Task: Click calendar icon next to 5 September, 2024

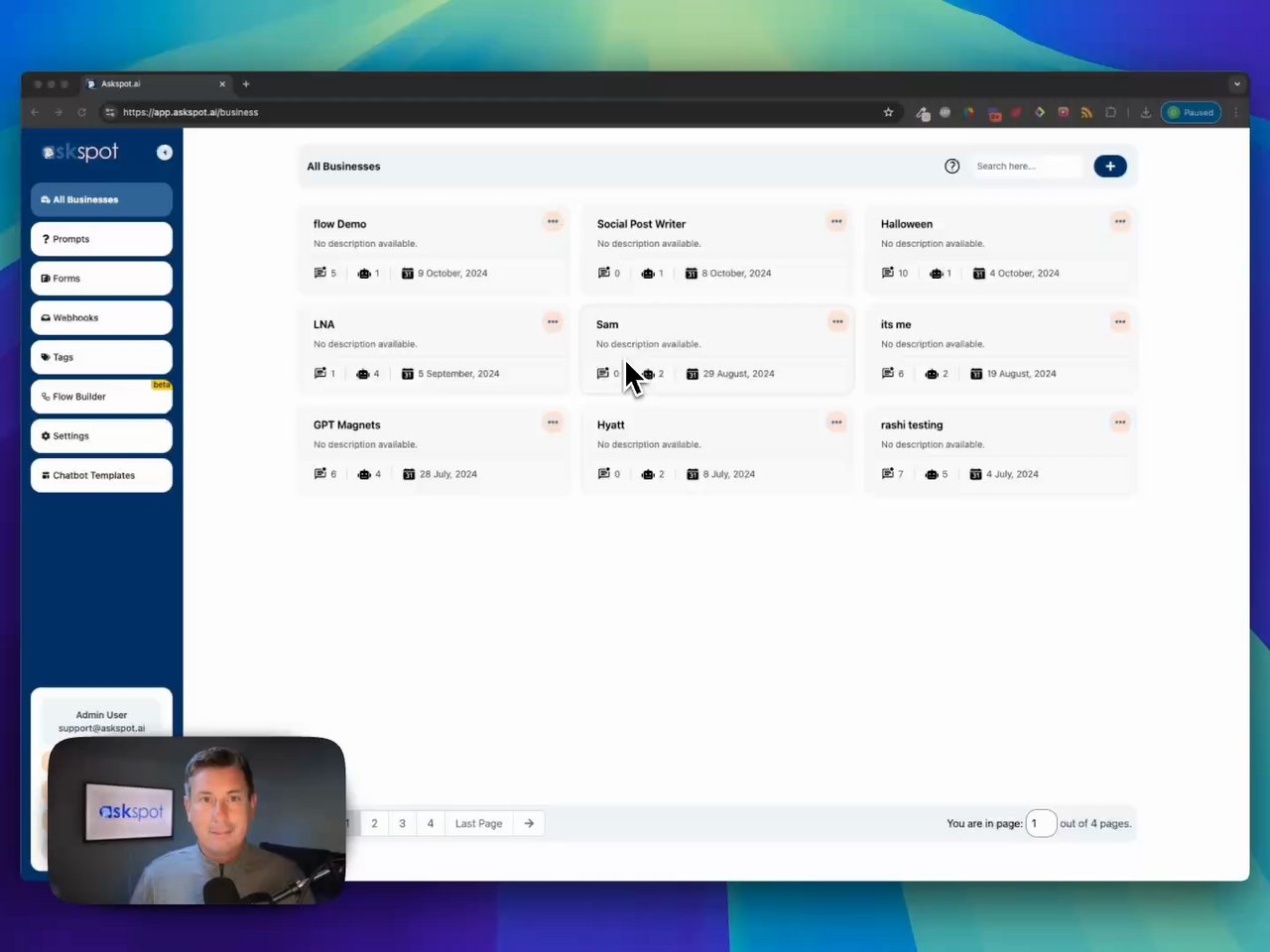Action: [408, 374]
